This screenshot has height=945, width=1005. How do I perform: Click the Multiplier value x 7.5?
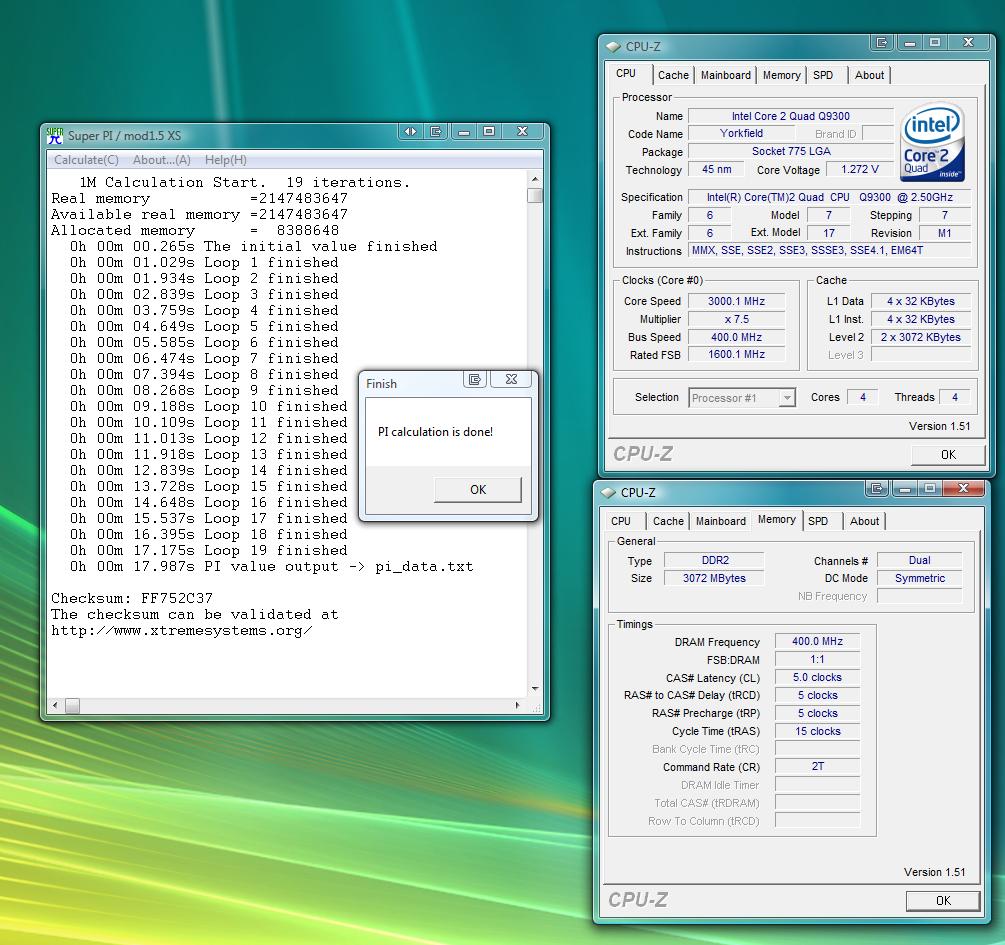[736, 319]
